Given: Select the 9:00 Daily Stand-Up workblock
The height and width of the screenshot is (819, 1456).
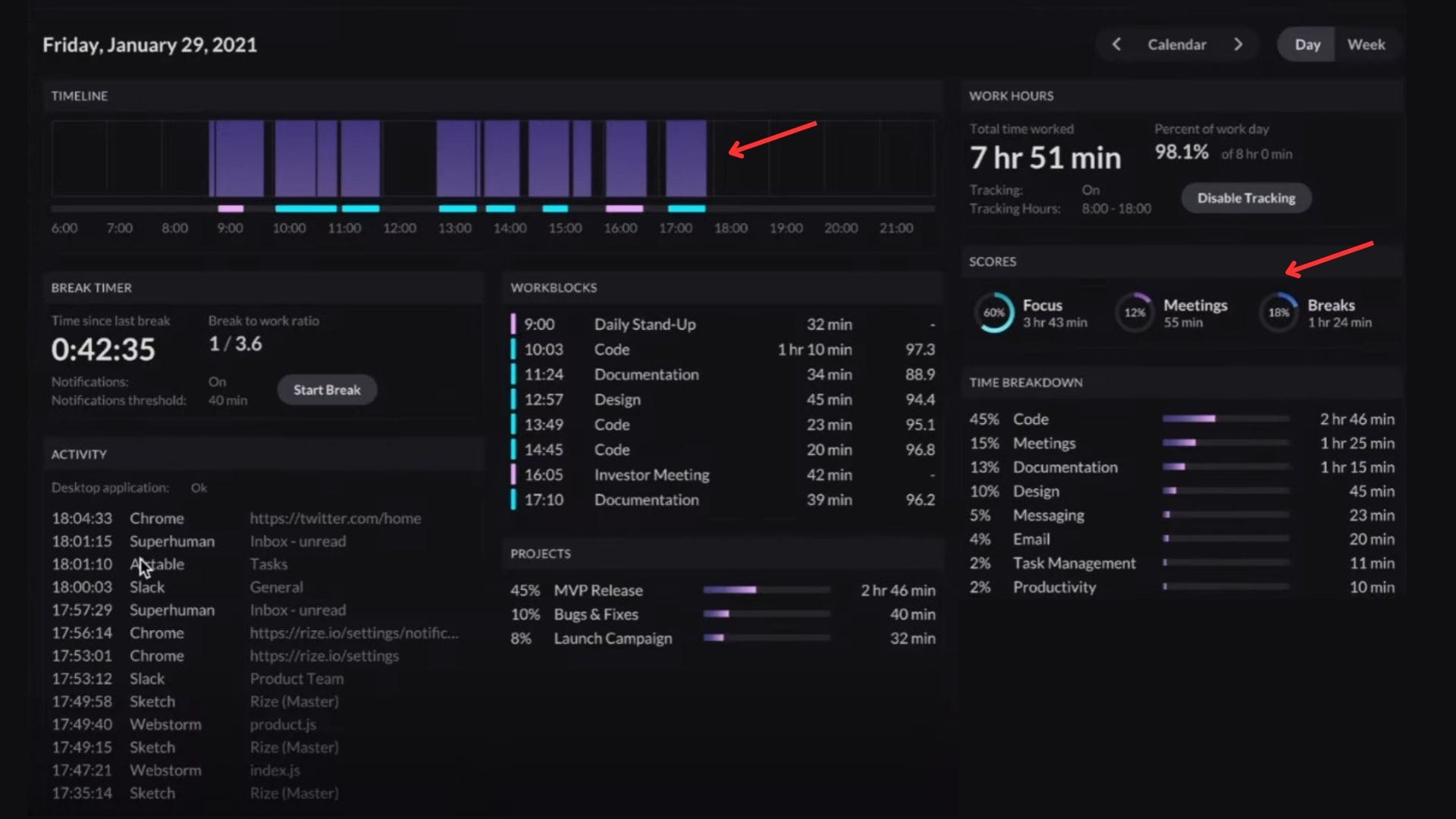Looking at the screenshot, I should [645, 325].
